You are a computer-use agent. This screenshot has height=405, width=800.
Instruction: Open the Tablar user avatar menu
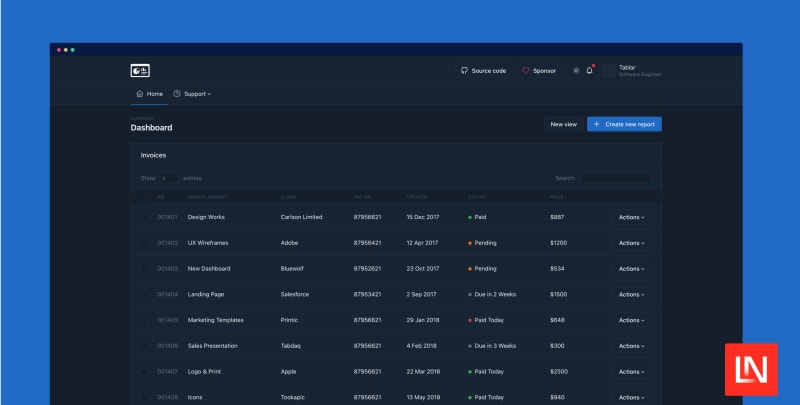click(x=610, y=71)
